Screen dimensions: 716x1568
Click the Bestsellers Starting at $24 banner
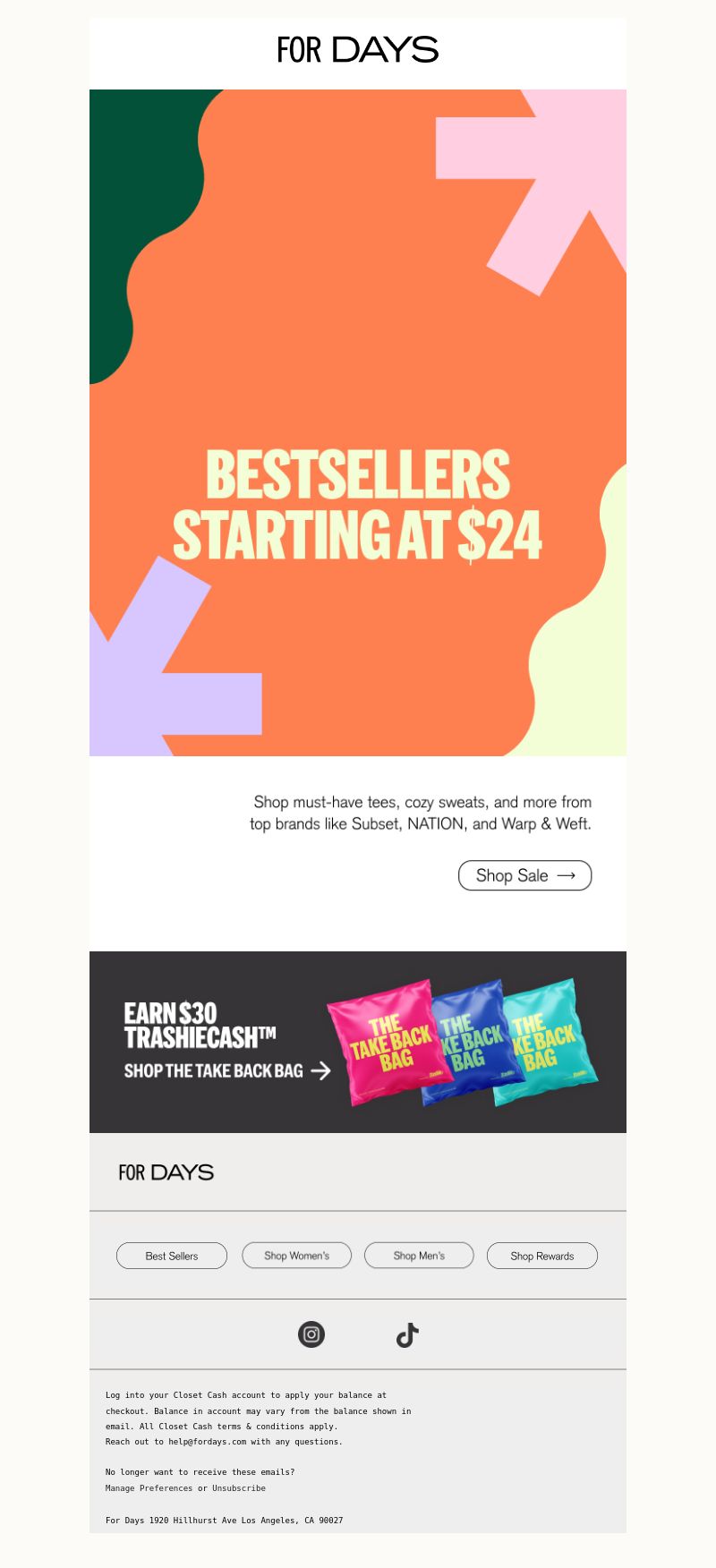358,422
